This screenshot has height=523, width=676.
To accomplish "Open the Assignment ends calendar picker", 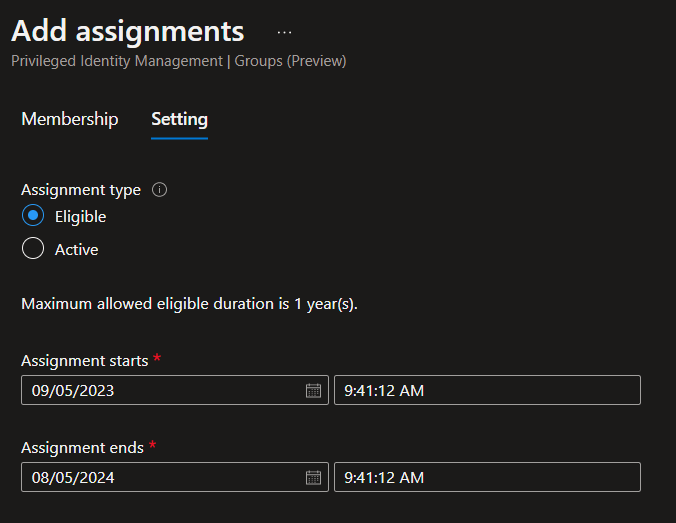I will click(x=313, y=478).
